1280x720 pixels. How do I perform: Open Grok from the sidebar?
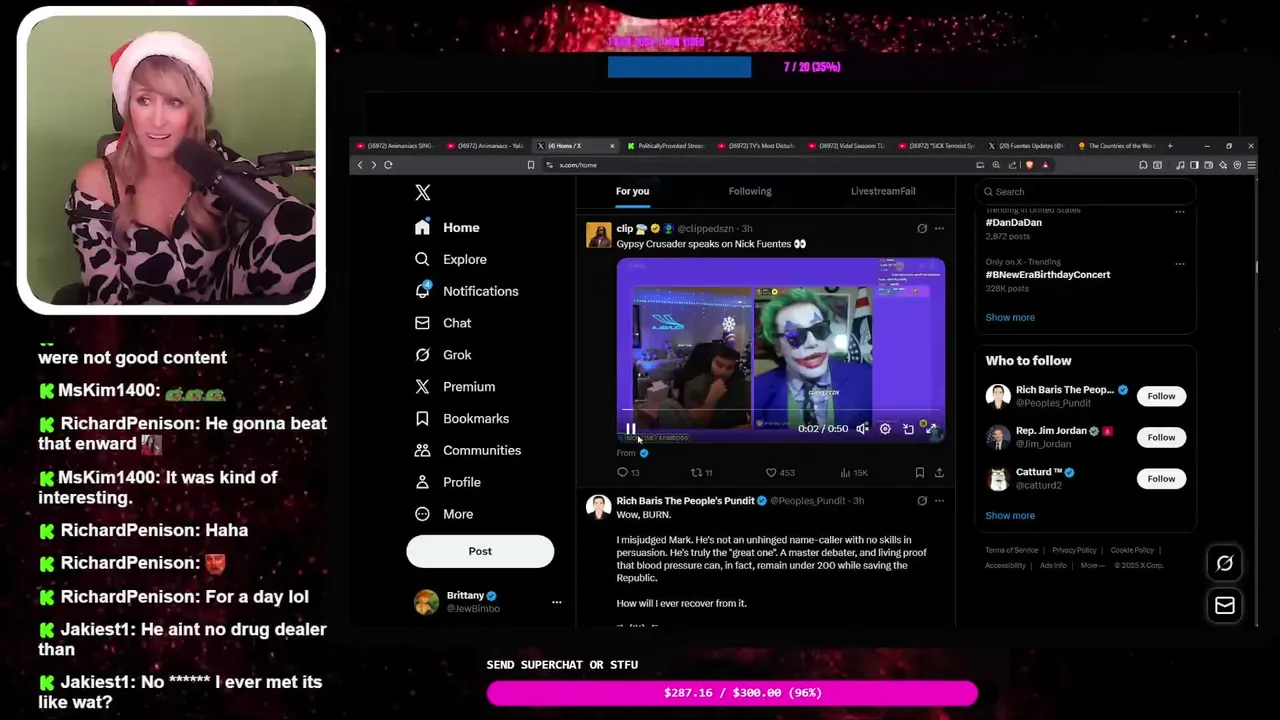point(443,355)
